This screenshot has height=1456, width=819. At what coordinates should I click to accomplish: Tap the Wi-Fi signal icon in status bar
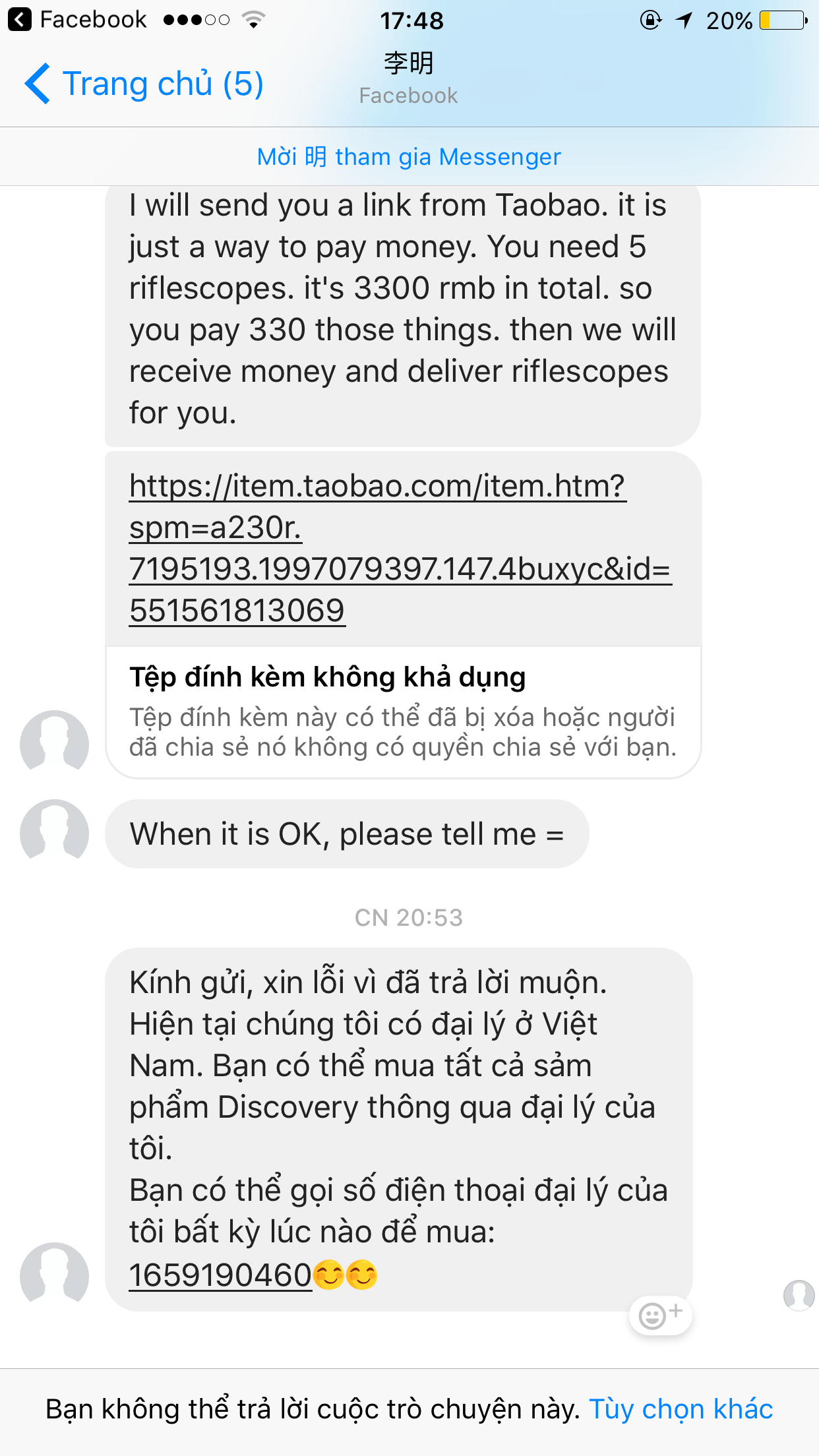tap(253, 20)
